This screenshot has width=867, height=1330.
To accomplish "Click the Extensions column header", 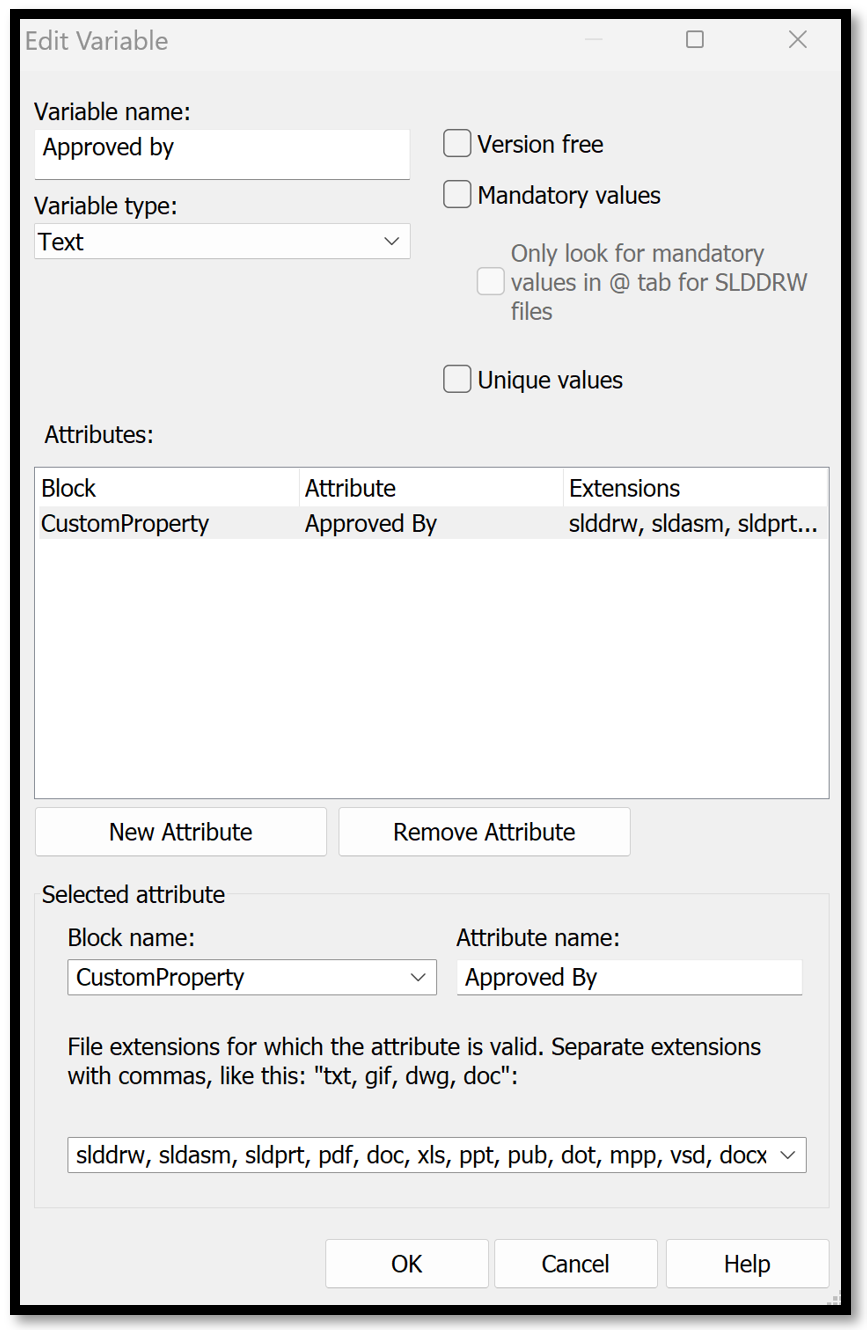I will pyautogui.click(x=623, y=488).
